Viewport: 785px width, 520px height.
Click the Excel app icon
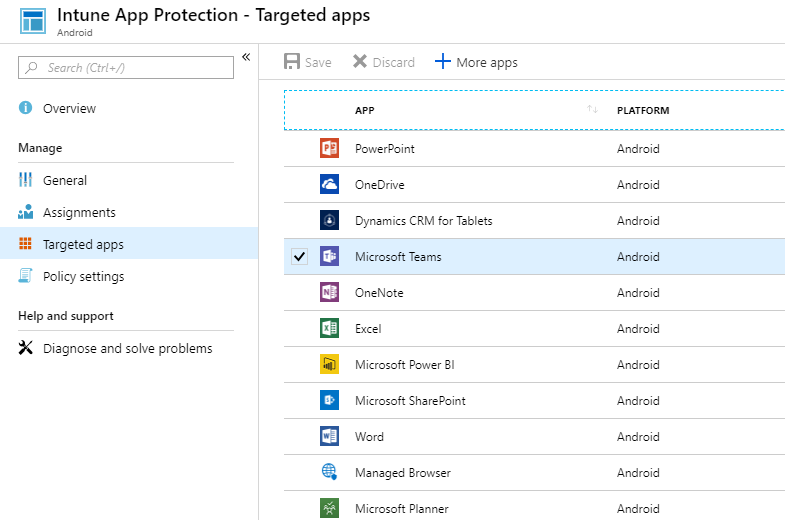point(329,329)
